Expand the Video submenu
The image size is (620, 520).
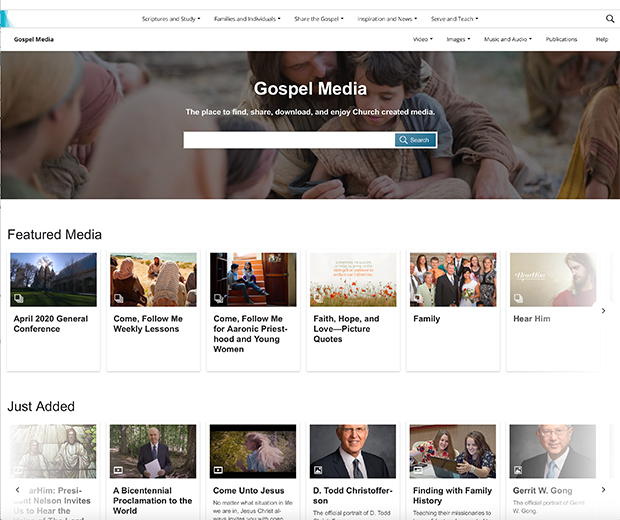point(423,40)
